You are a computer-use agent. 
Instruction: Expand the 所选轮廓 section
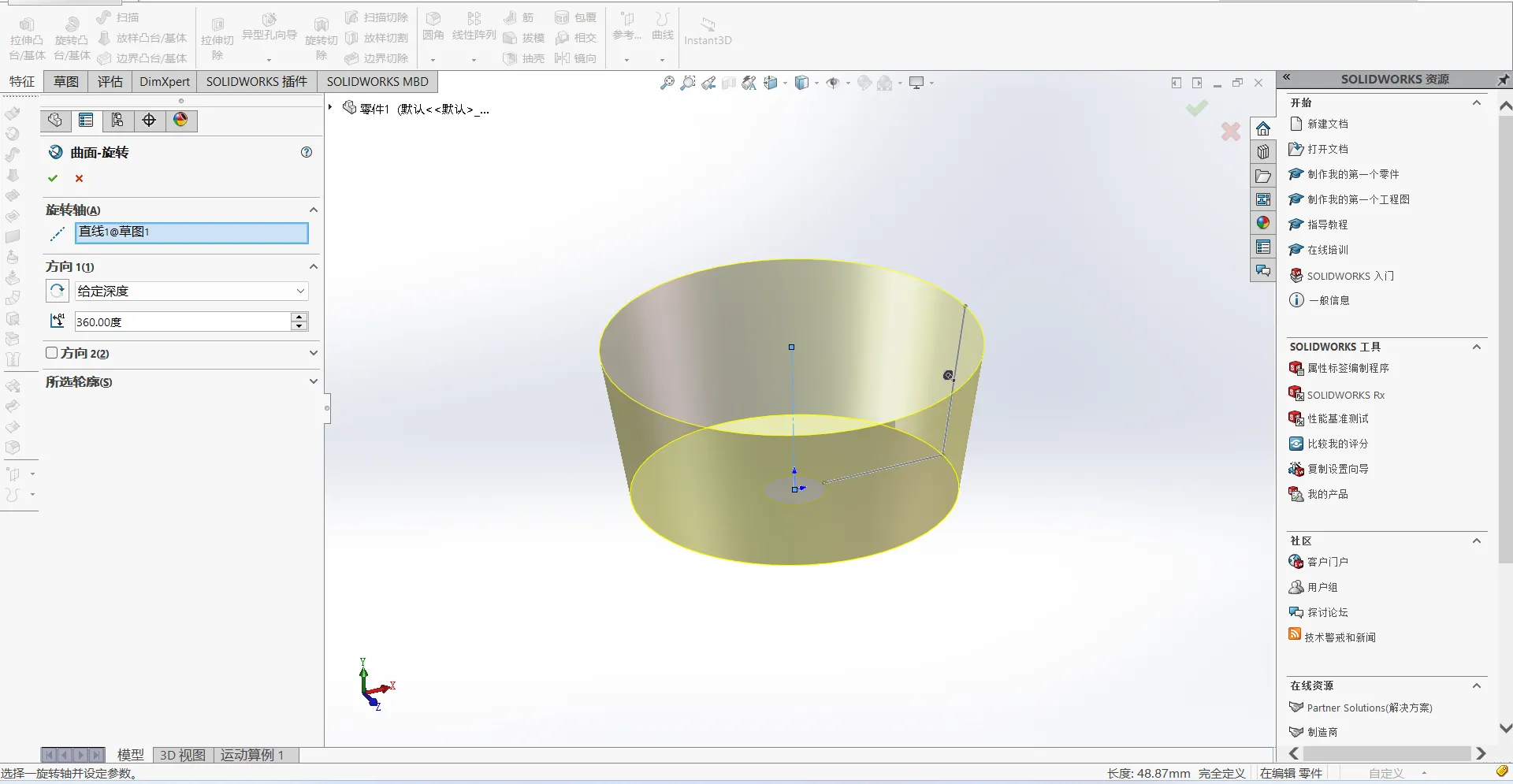pyautogui.click(x=313, y=381)
